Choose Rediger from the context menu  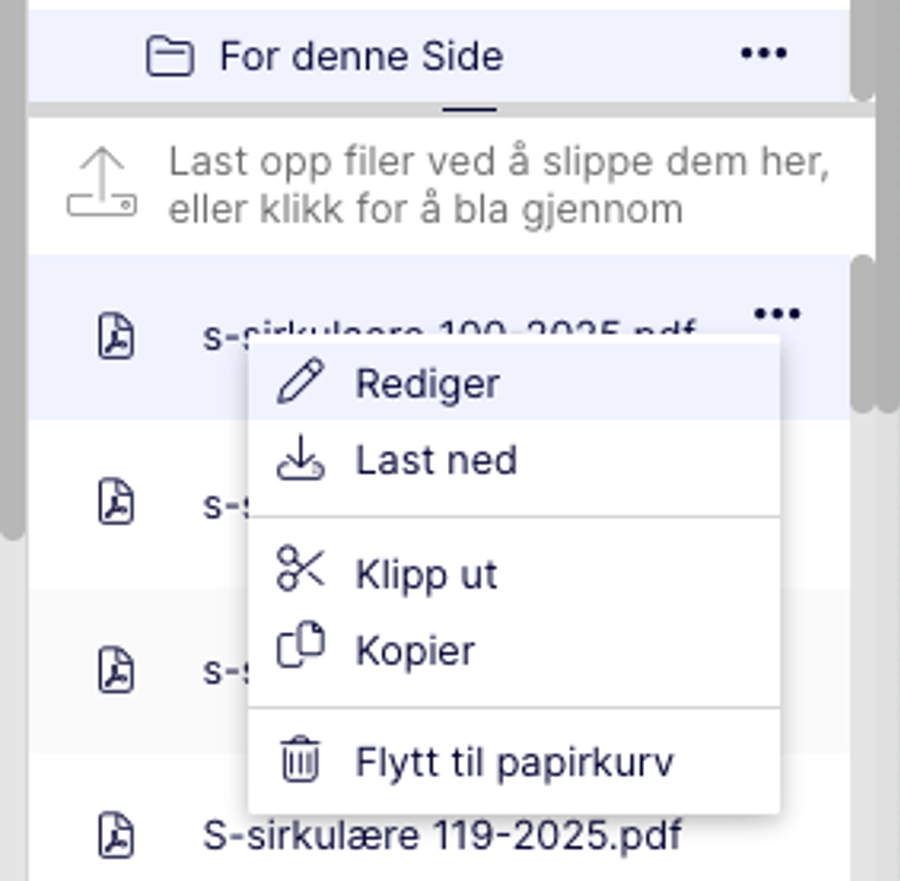point(427,384)
